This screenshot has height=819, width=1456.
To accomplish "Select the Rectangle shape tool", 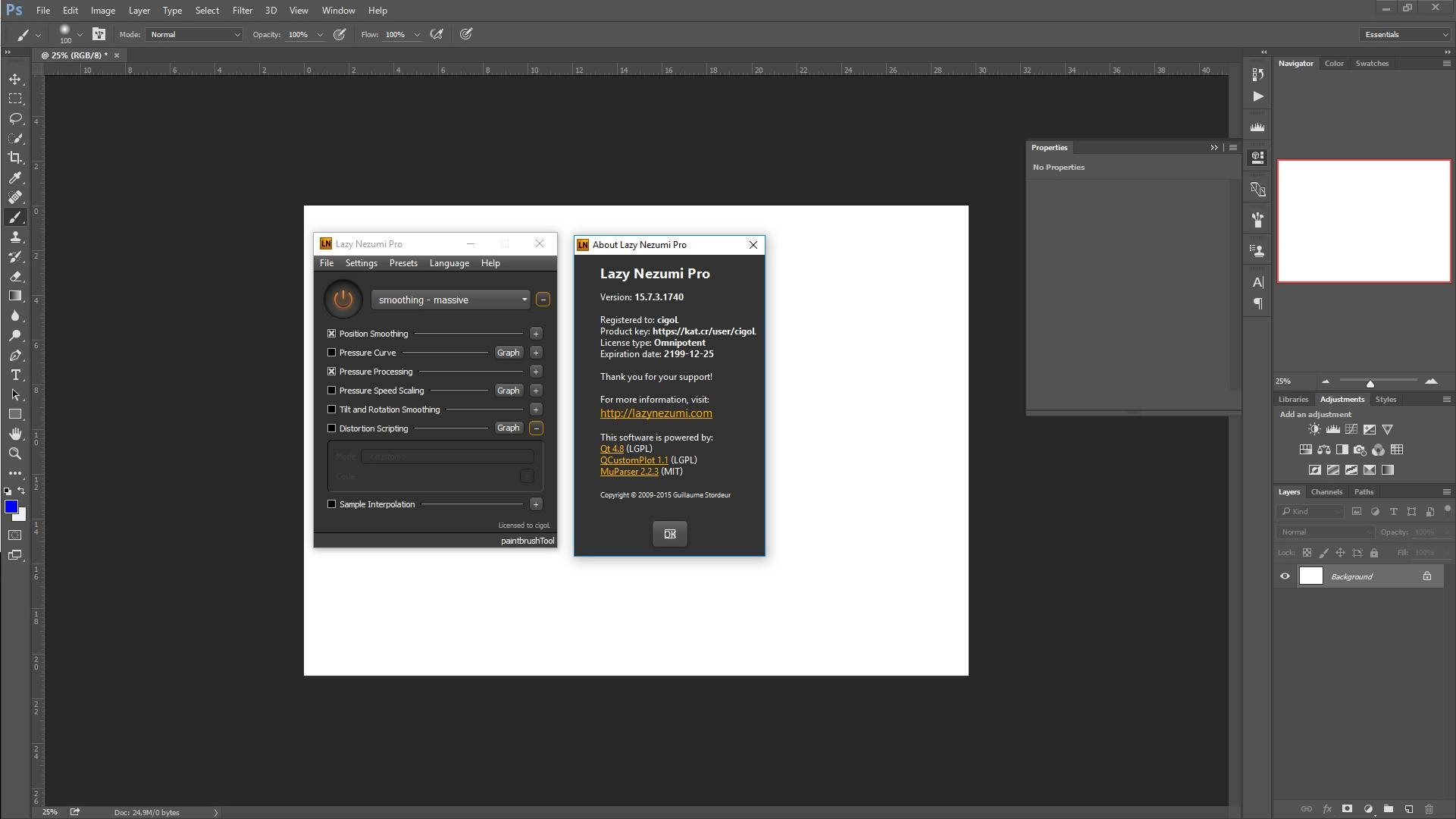I will [x=15, y=414].
